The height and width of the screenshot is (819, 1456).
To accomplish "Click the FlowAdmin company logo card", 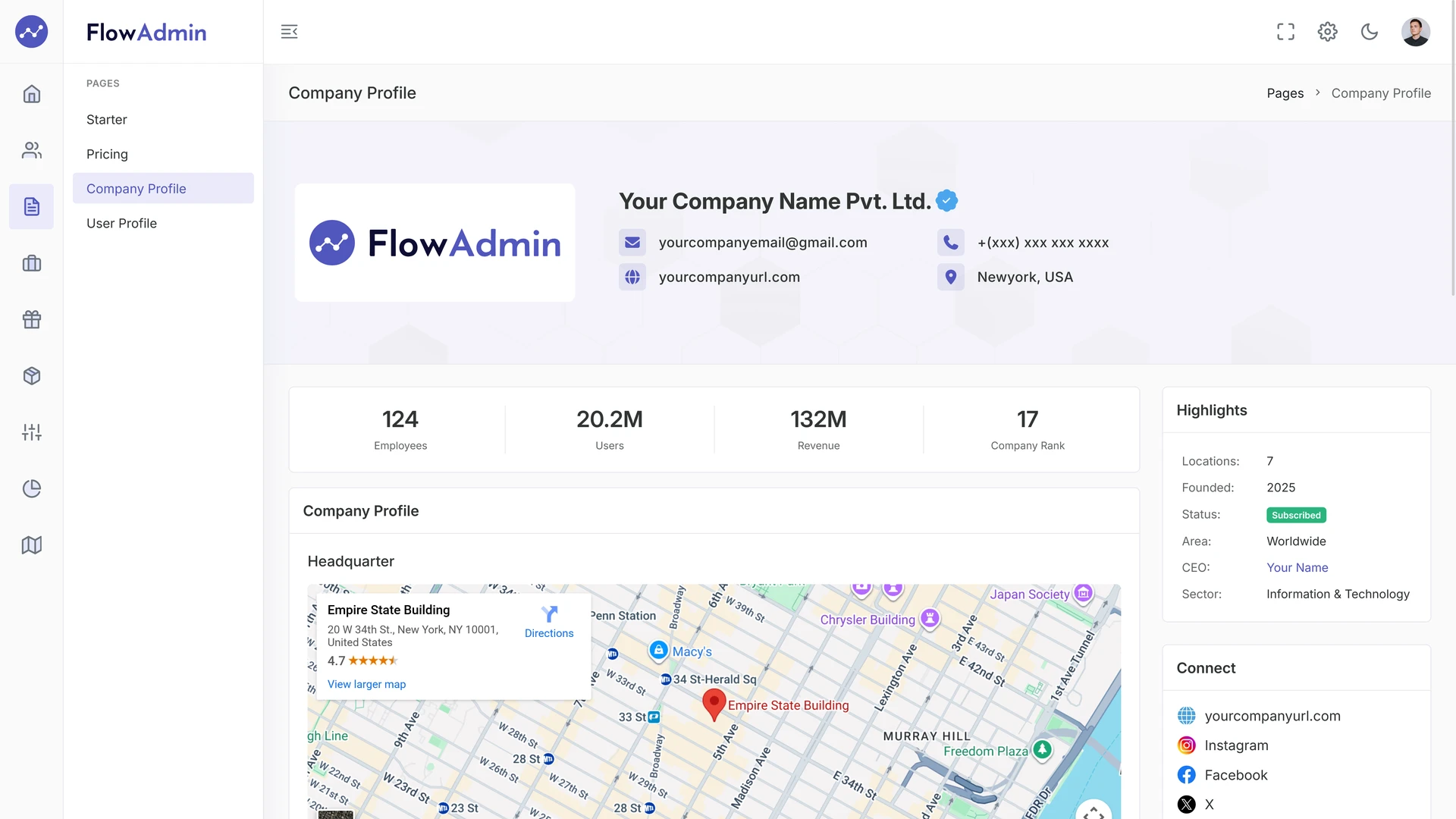I will click(435, 243).
